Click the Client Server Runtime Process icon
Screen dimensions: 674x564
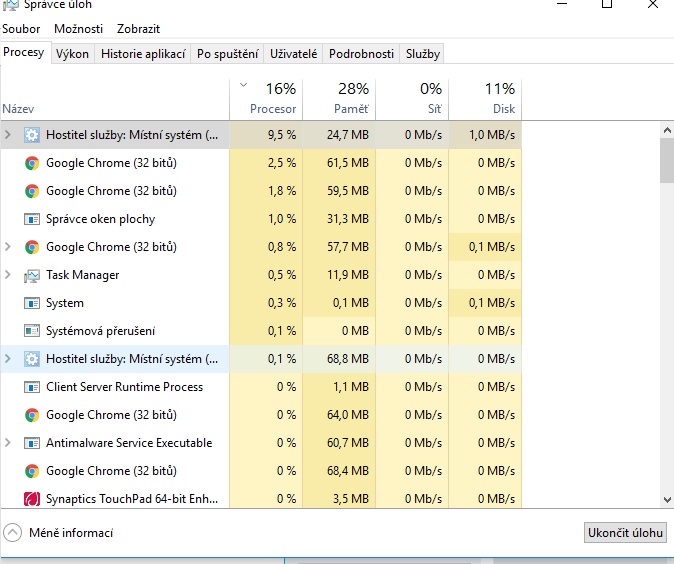point(32,387)
